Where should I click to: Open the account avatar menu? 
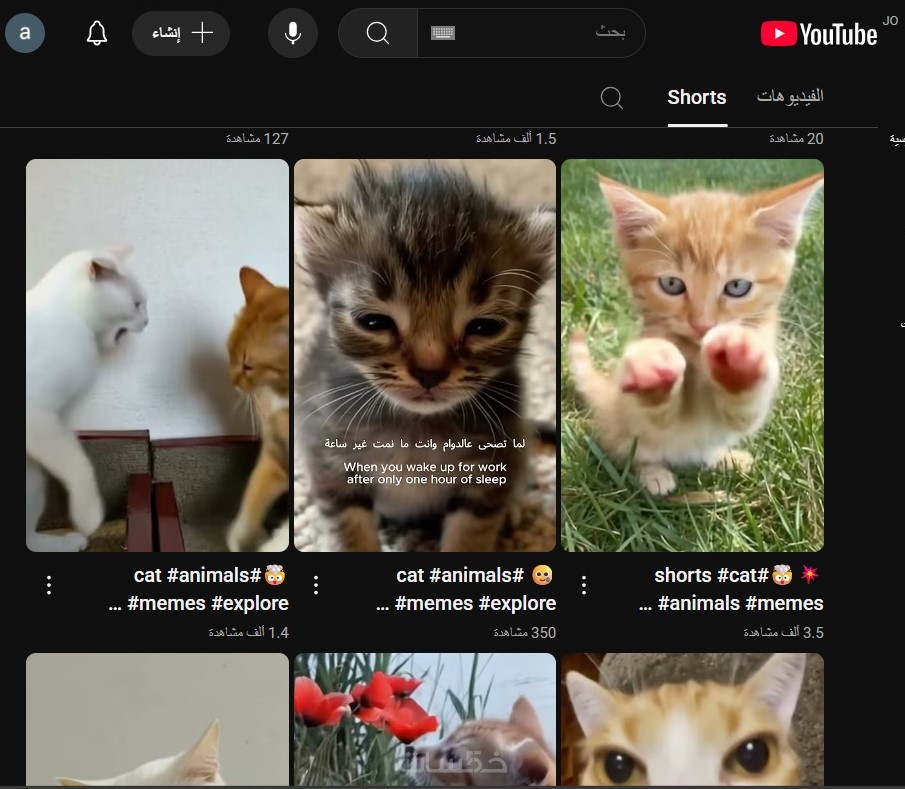tap(25, 33)
